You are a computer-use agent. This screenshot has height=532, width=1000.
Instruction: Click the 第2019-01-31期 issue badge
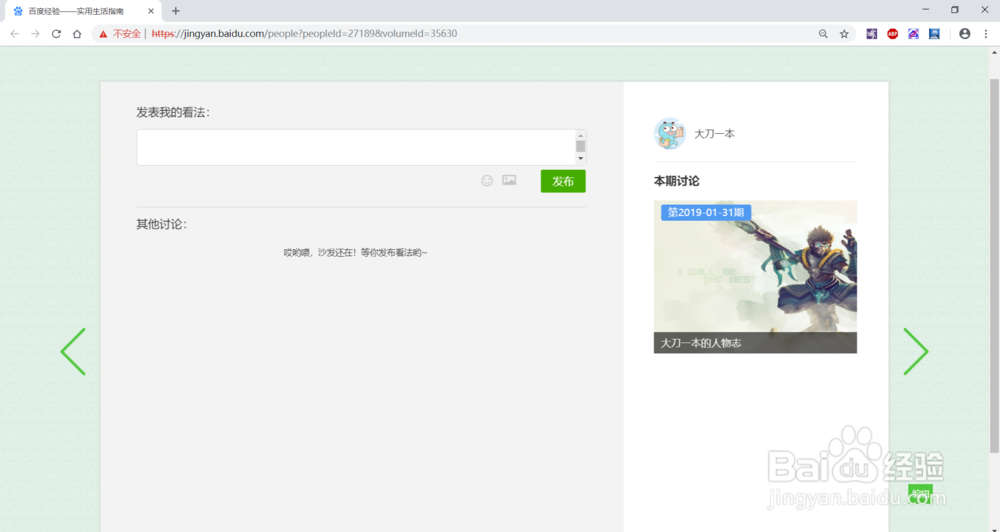(706, 212)
